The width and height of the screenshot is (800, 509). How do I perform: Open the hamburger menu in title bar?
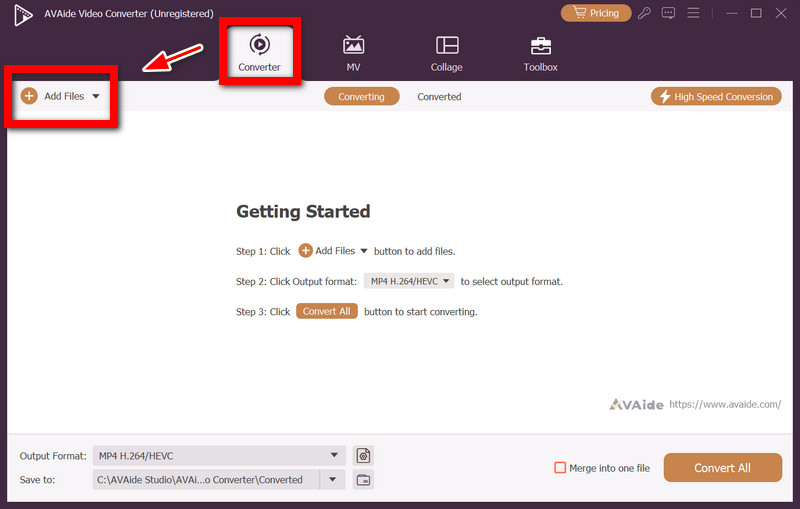[693, 13]
